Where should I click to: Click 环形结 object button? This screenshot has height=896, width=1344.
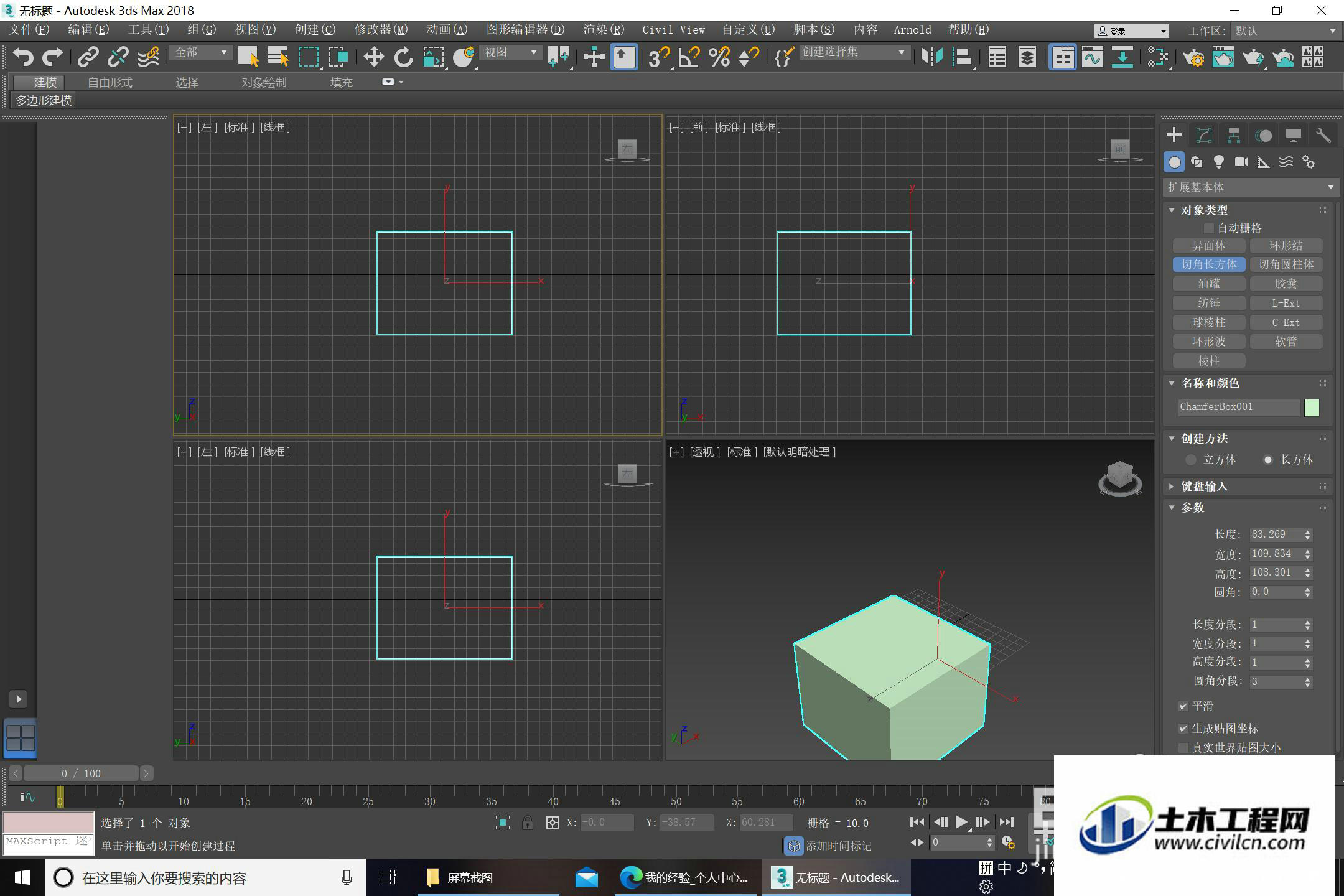(x=1286, y=246)
